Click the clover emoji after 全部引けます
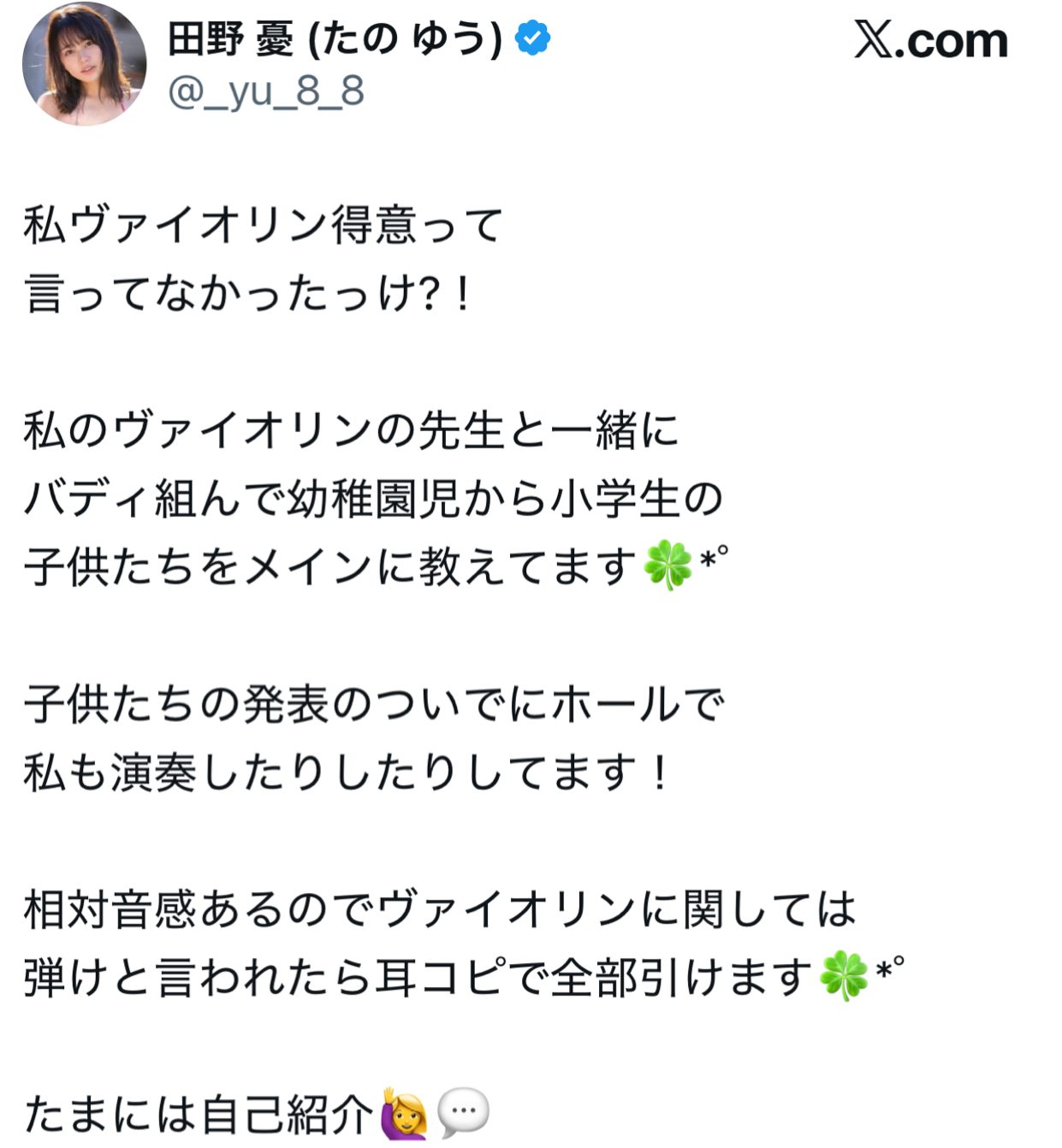 click(x=844, y=977)
